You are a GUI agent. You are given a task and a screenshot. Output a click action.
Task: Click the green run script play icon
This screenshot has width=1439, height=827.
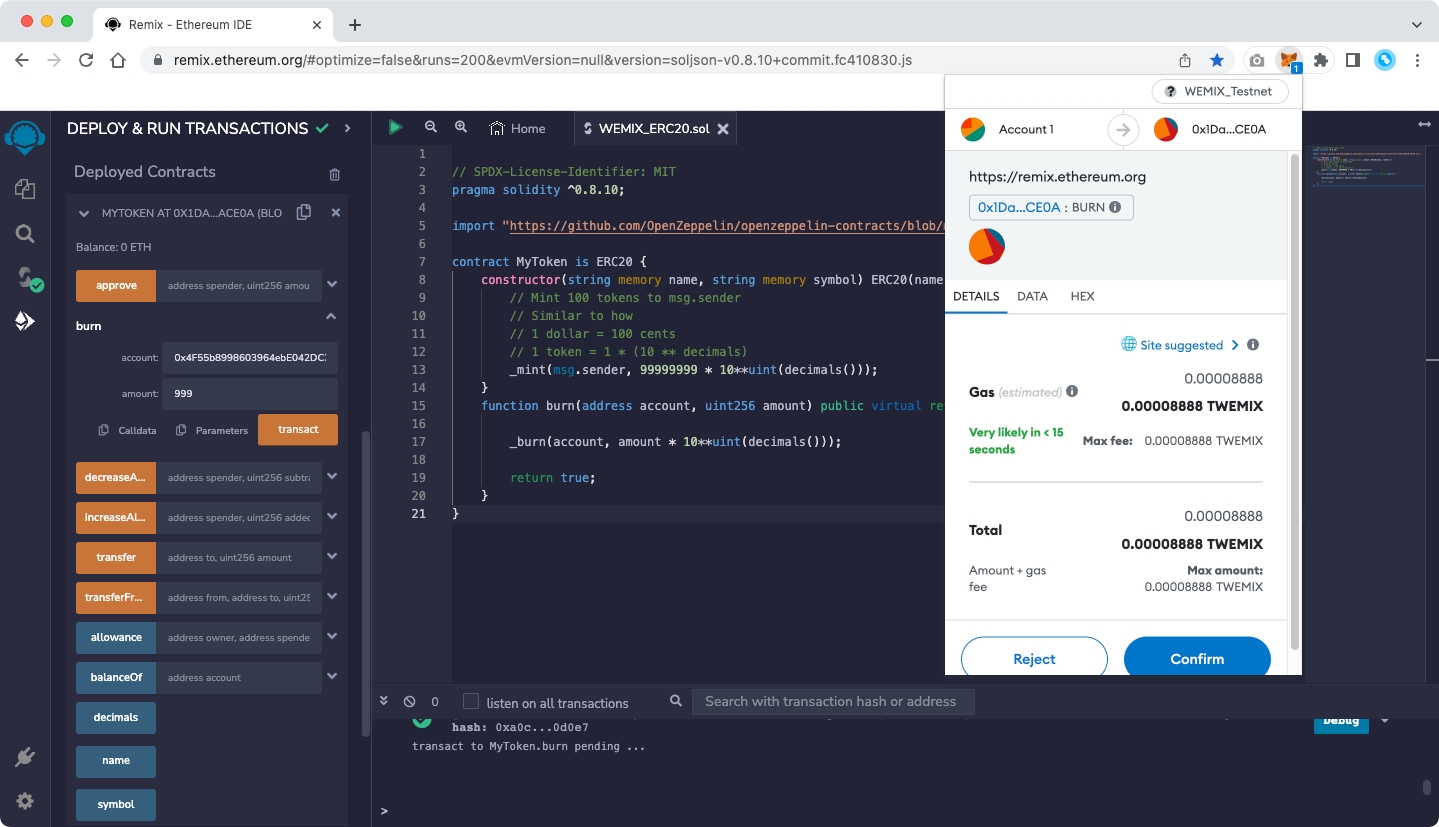point(396,128)
